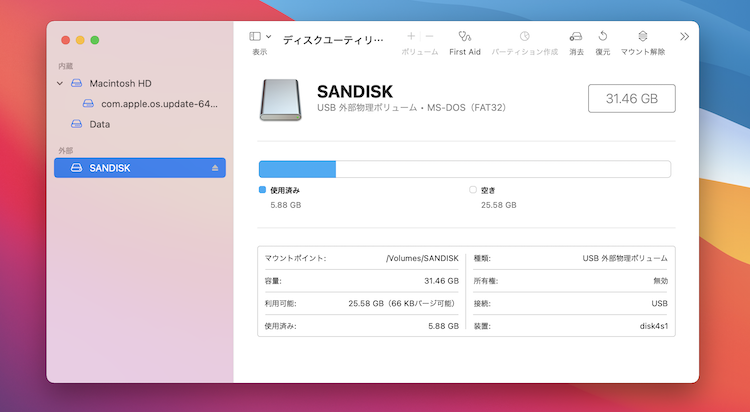Click the white 空き legend swatch
The image size is (750, 412).
click(x=473, y=190)
